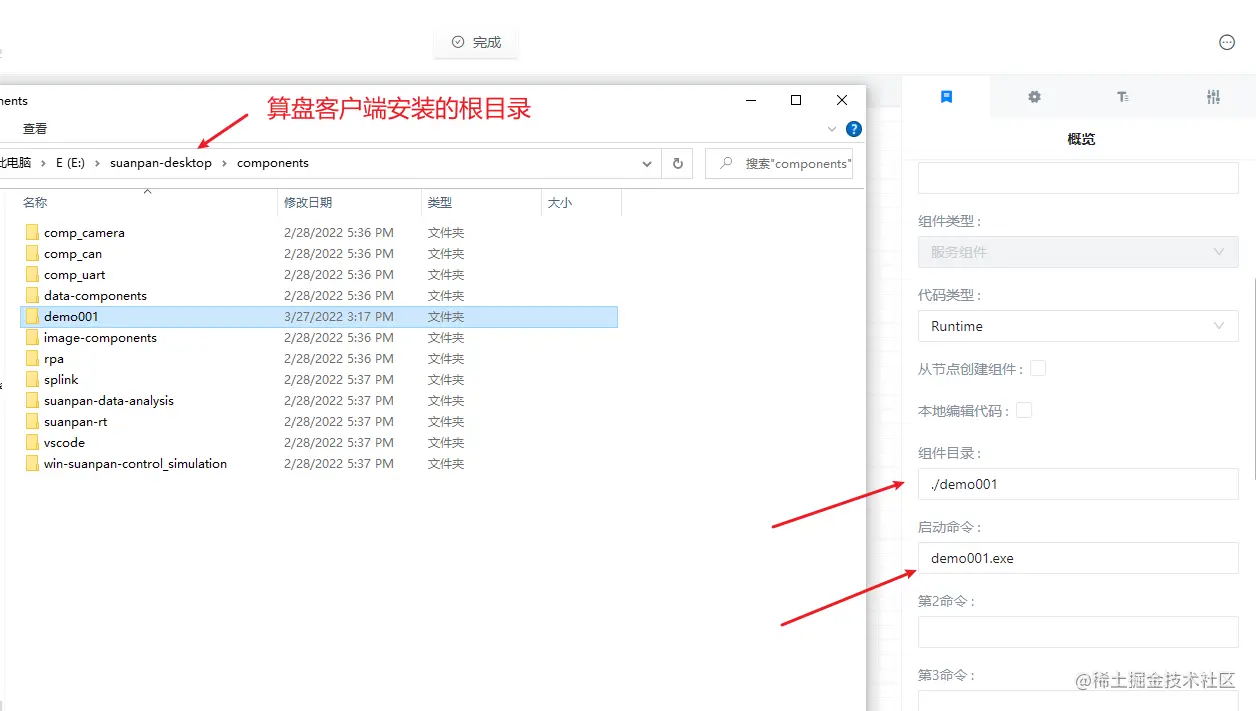
Task: Open the 代码类型 dropdown showing Runtime
Action: 1078,326
